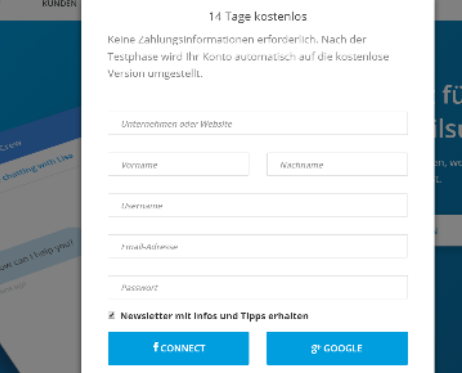Select the Vorname input field
462x373 pixels.
click(178, 164)
